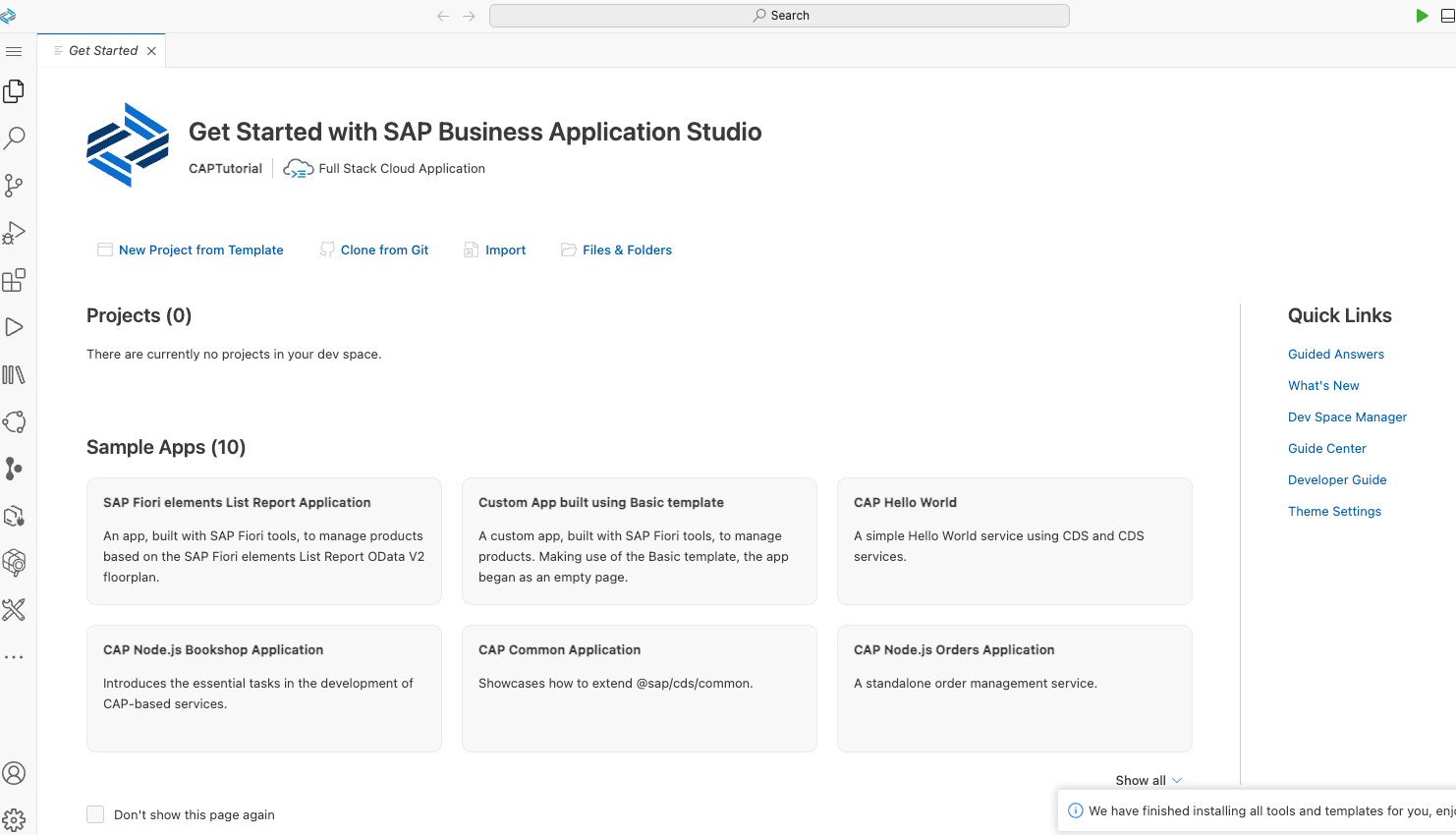Open the Accounts icon in sidebar
The height and width of the screenshot is (835, 1456).
[x=14, y=773]
